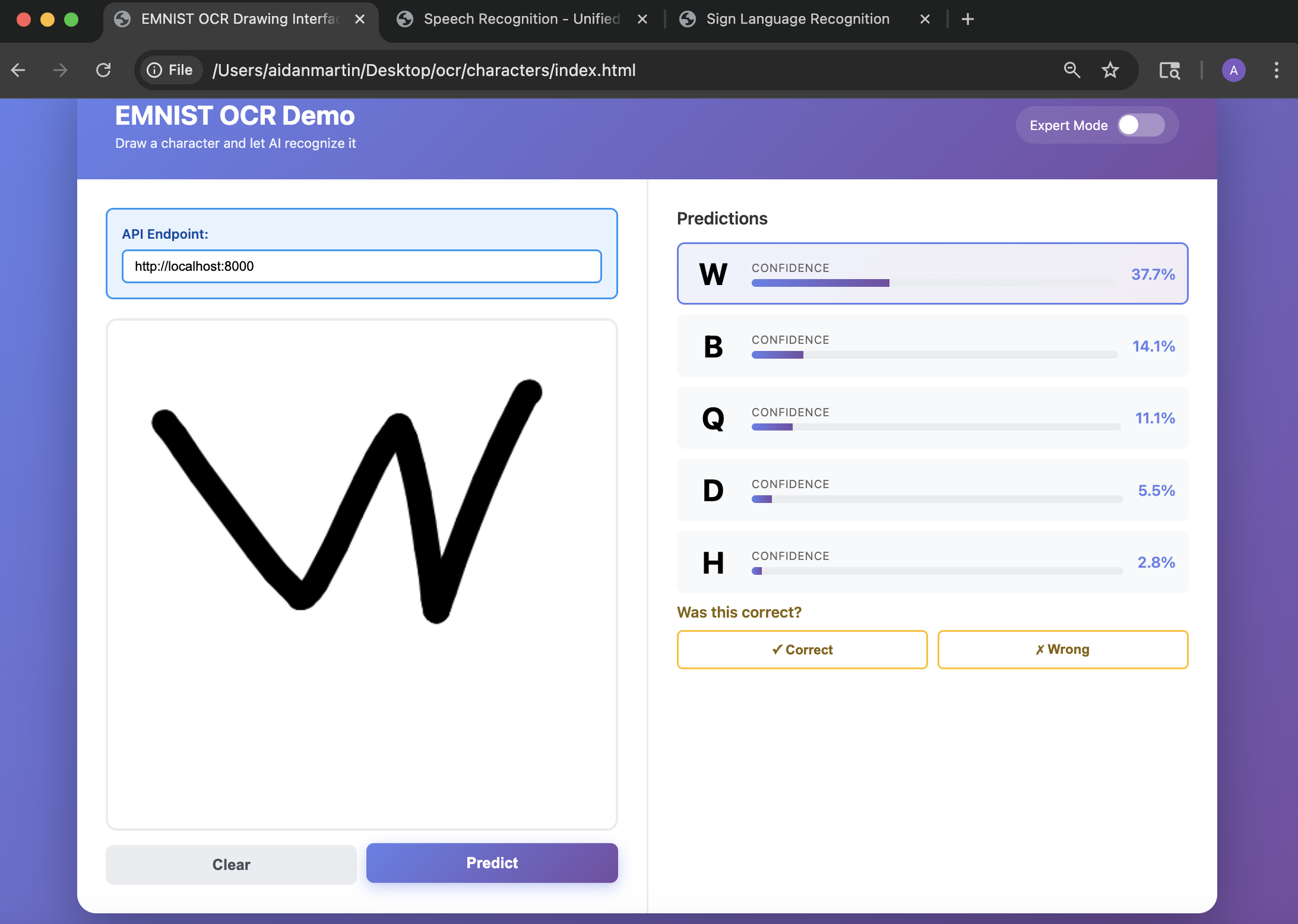
Task: Select the H prediction card
Action: [932, 562]
